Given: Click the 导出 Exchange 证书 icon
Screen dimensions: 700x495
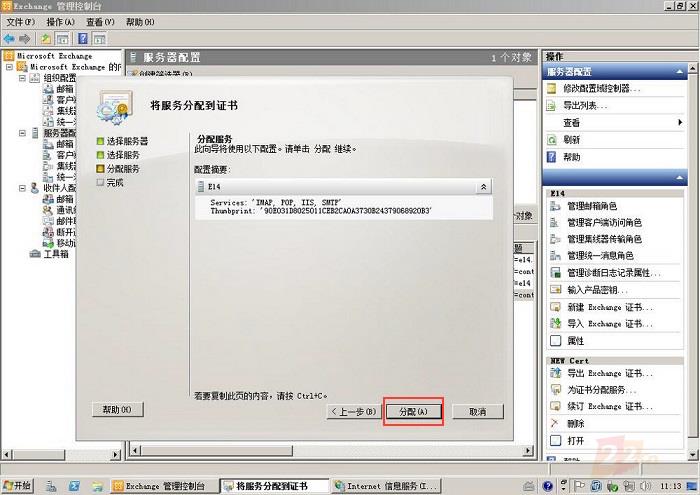Looking at the screenshot, I should point(555,373).
